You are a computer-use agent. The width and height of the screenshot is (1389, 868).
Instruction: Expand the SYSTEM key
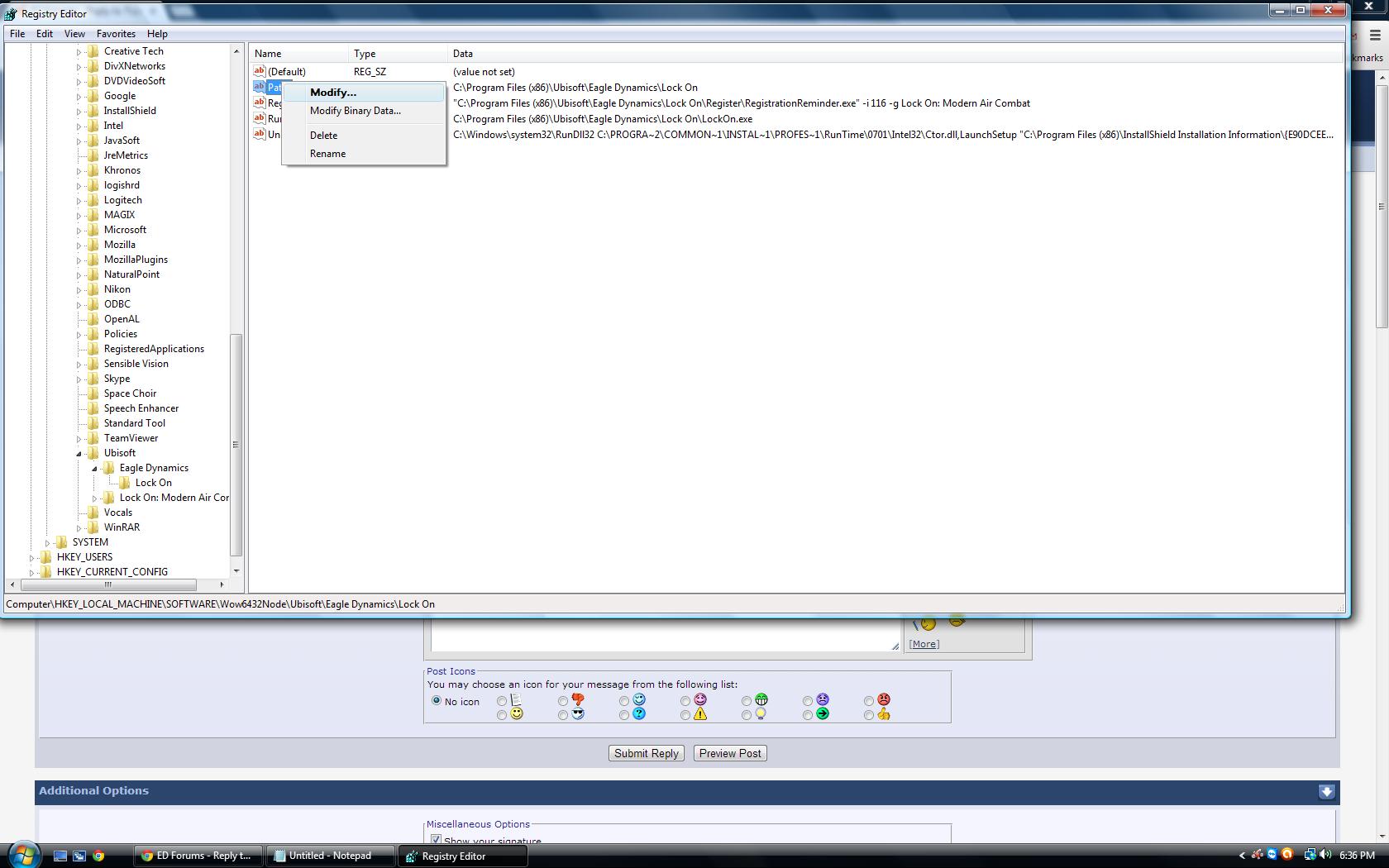(48, 542)
